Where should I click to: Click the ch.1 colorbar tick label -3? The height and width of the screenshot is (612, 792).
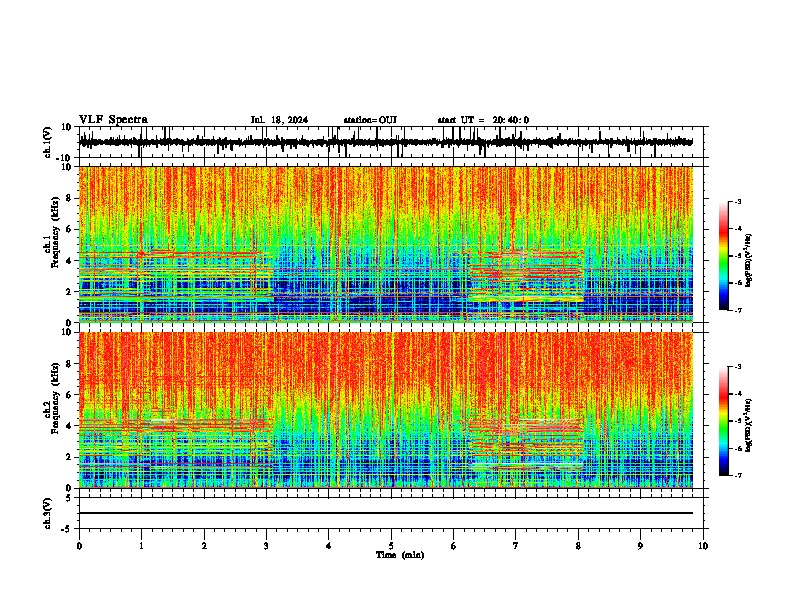737,201
